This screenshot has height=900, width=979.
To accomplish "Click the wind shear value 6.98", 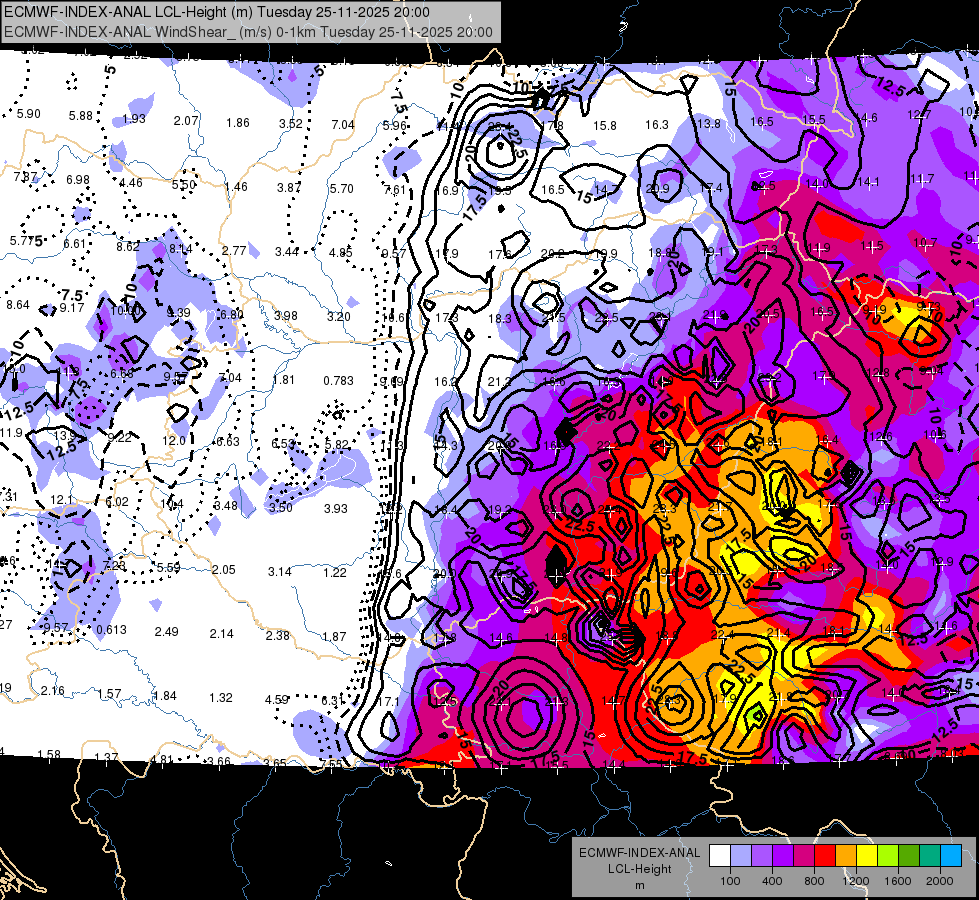I will click(x=78, y=179).
